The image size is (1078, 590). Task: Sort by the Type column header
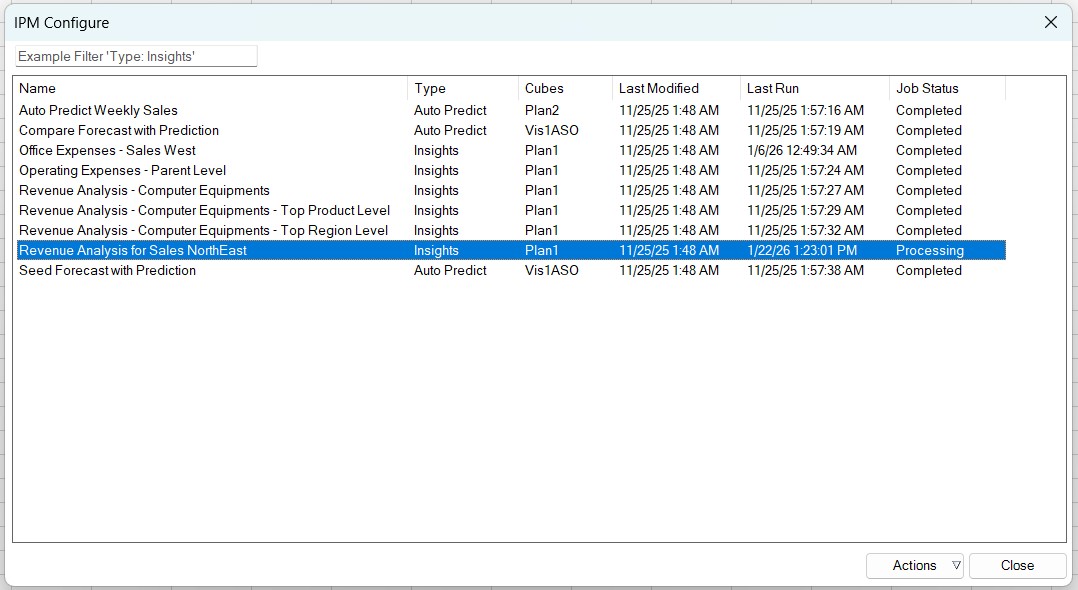tap(463, 88)
